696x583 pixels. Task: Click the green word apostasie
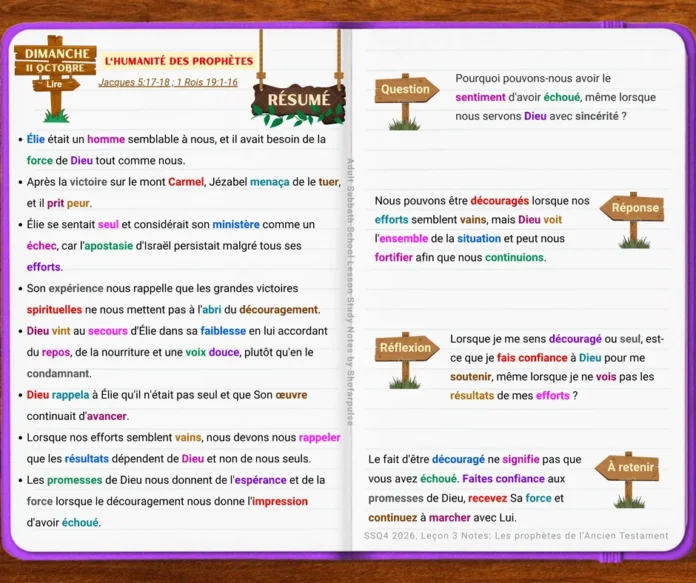point(109,246)
